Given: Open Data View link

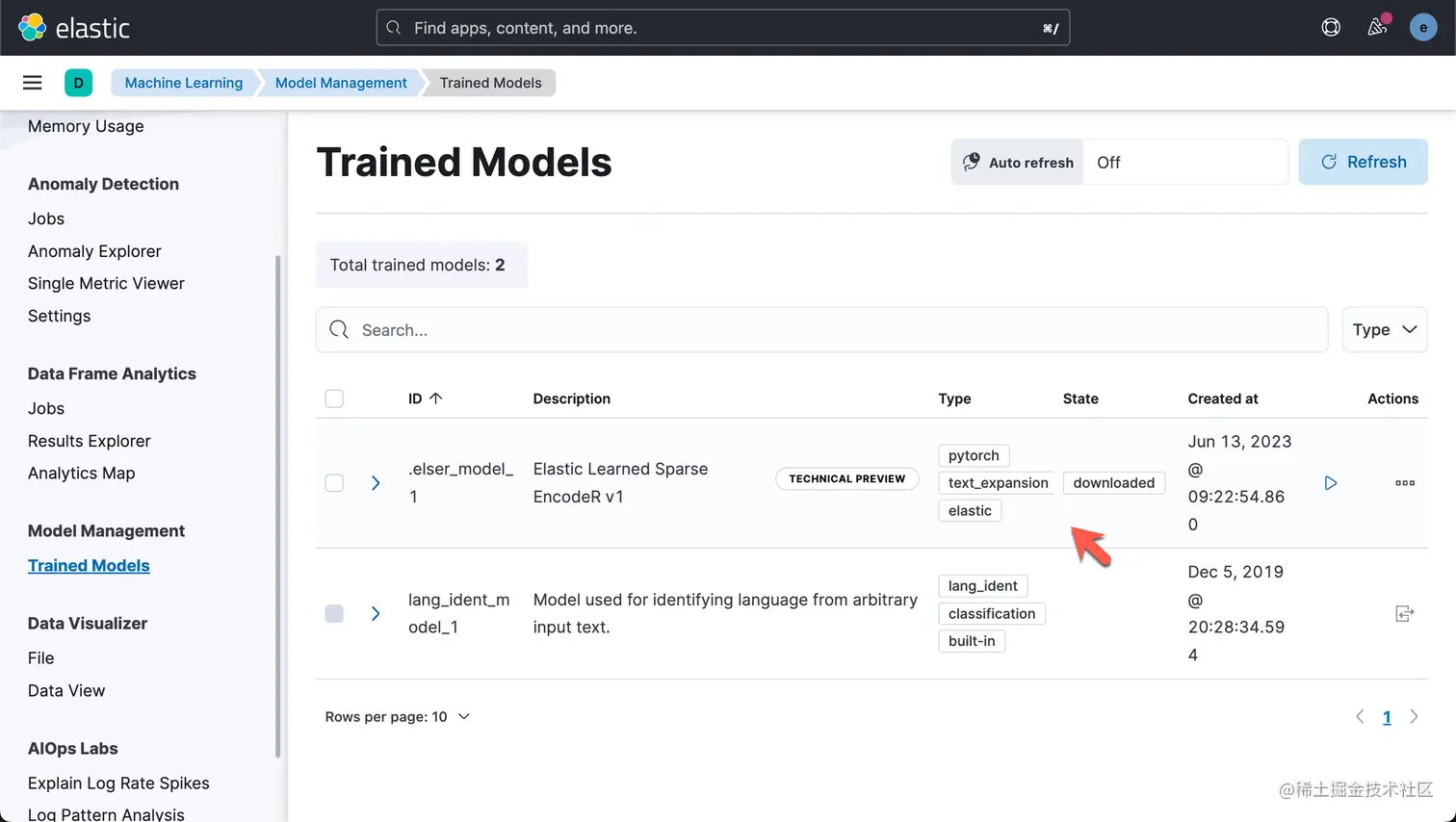Looking at the screenshot, I should (x=66, y=690).
